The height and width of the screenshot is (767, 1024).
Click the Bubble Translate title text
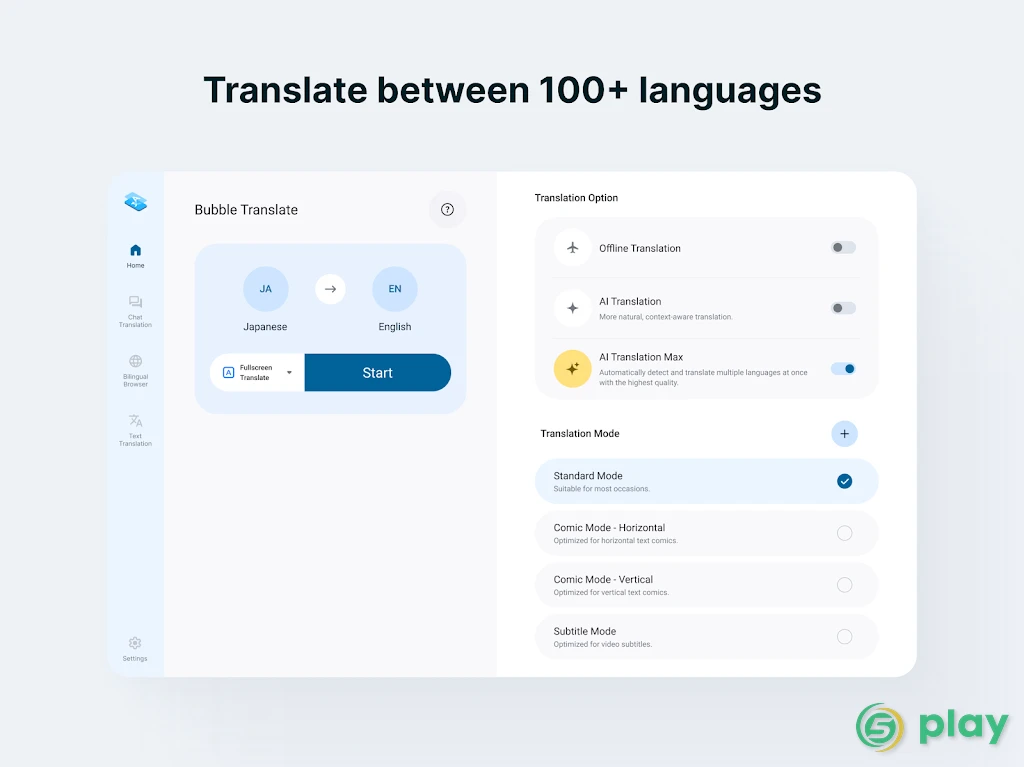pyautogui.click(x=246, y=210)
